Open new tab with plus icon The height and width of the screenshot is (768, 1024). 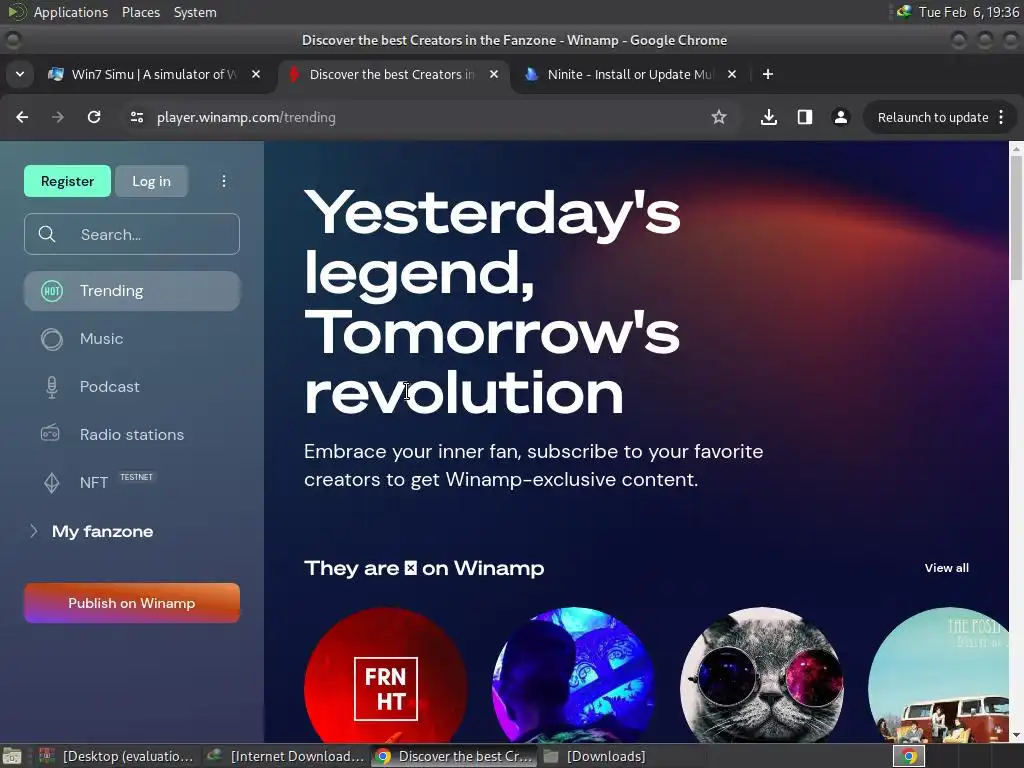pos(768,74)
